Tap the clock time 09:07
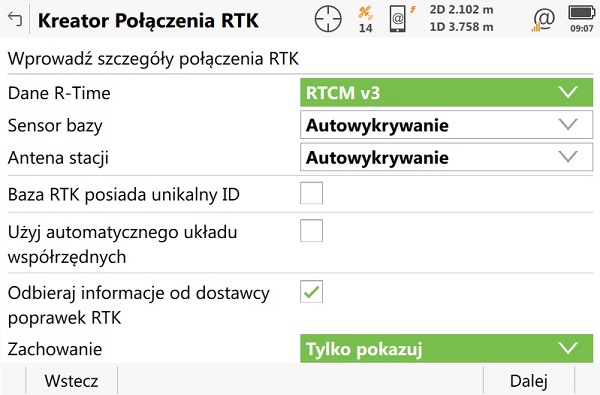600x395 pixels. tap(582, 28)
